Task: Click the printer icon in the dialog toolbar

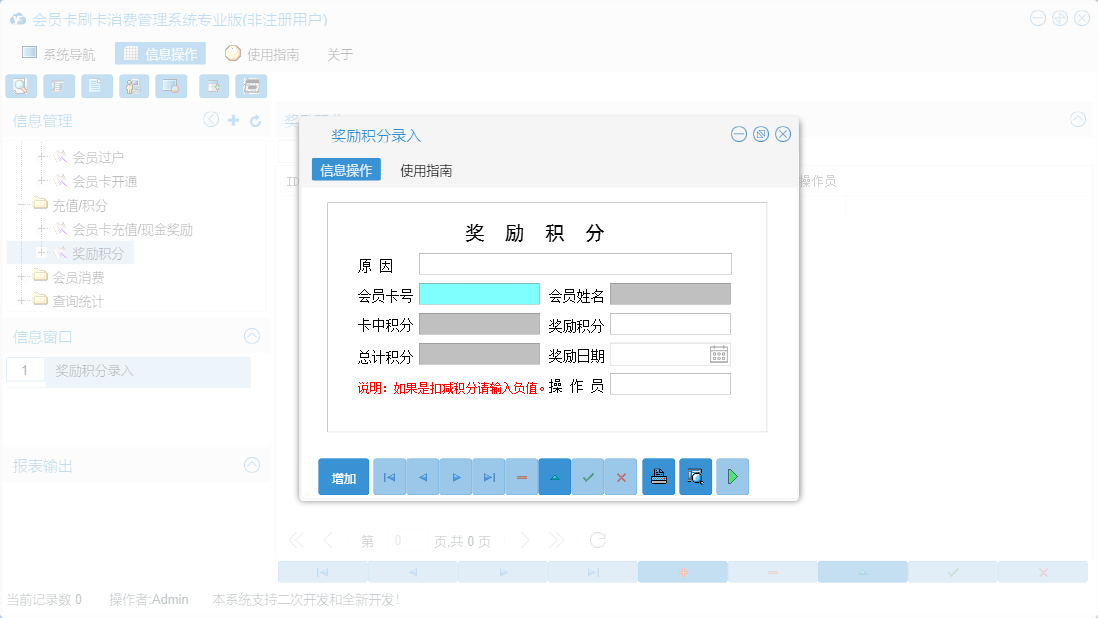Action: (658, 477)
